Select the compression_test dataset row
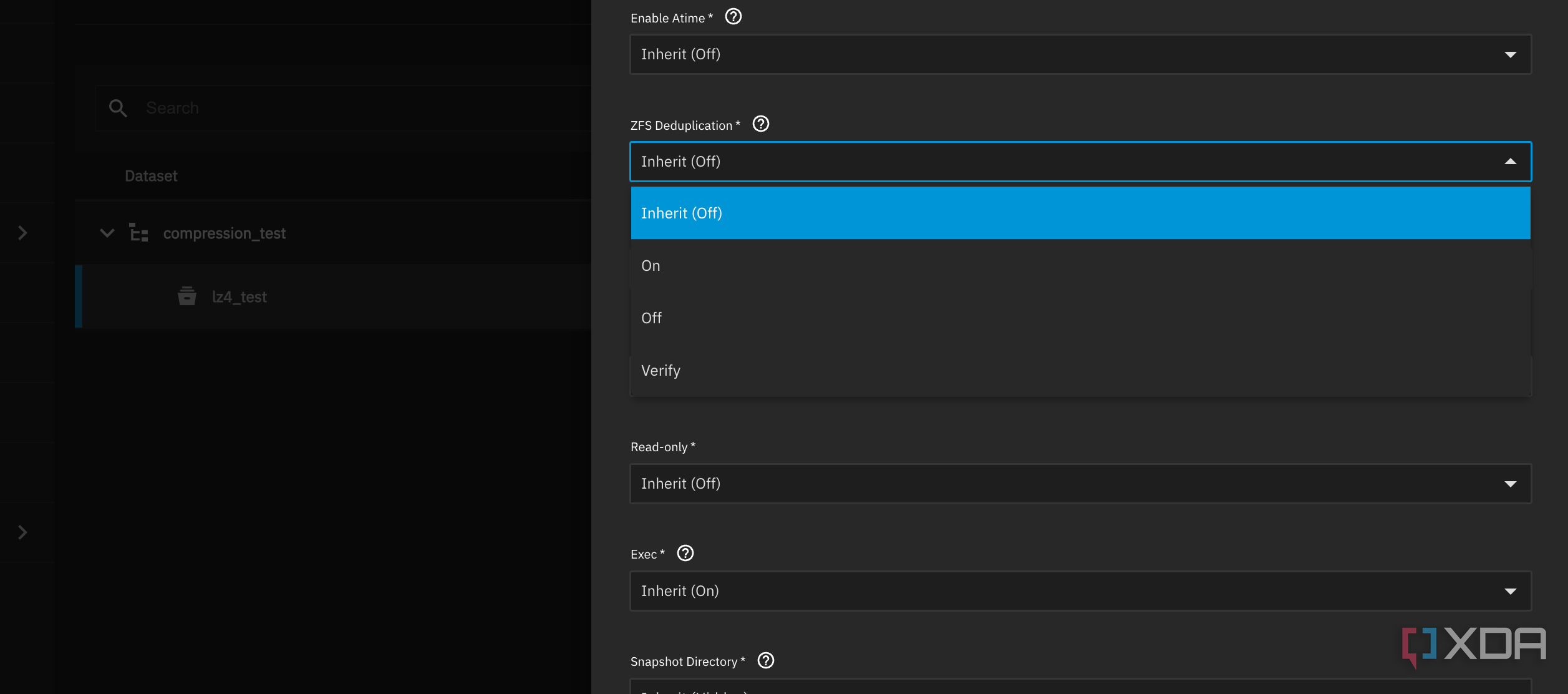This screenshot has width=1568, height=694. coord(333,233)
